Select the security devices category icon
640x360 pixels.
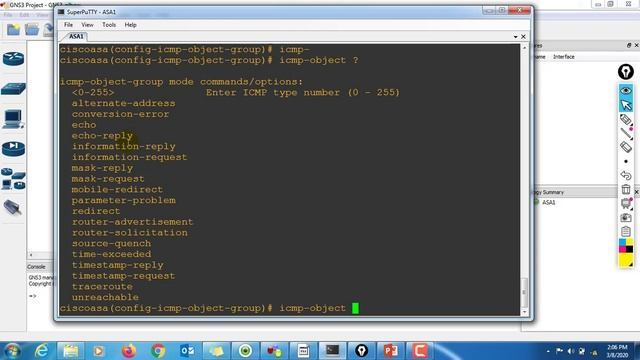[13, 149]
